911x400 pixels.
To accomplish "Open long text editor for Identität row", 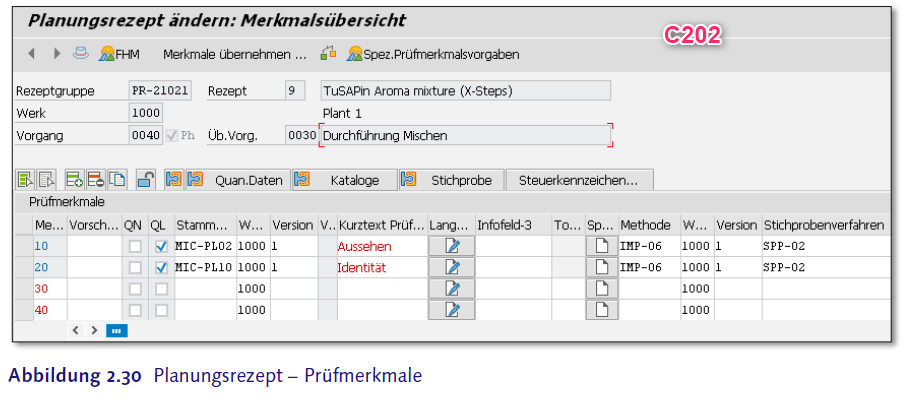I will tap(452, 267).
